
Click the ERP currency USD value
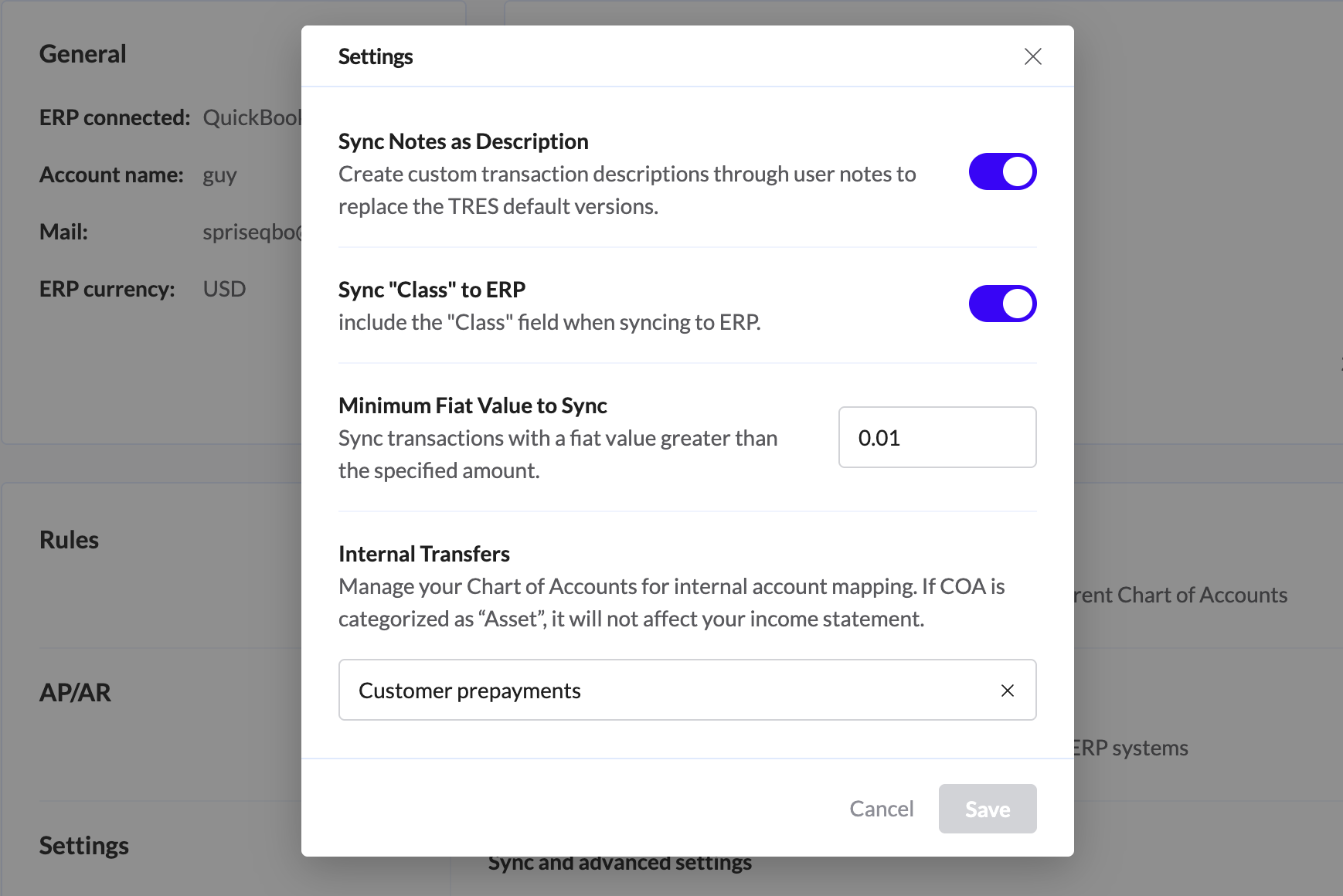click(x=224, y=289)
